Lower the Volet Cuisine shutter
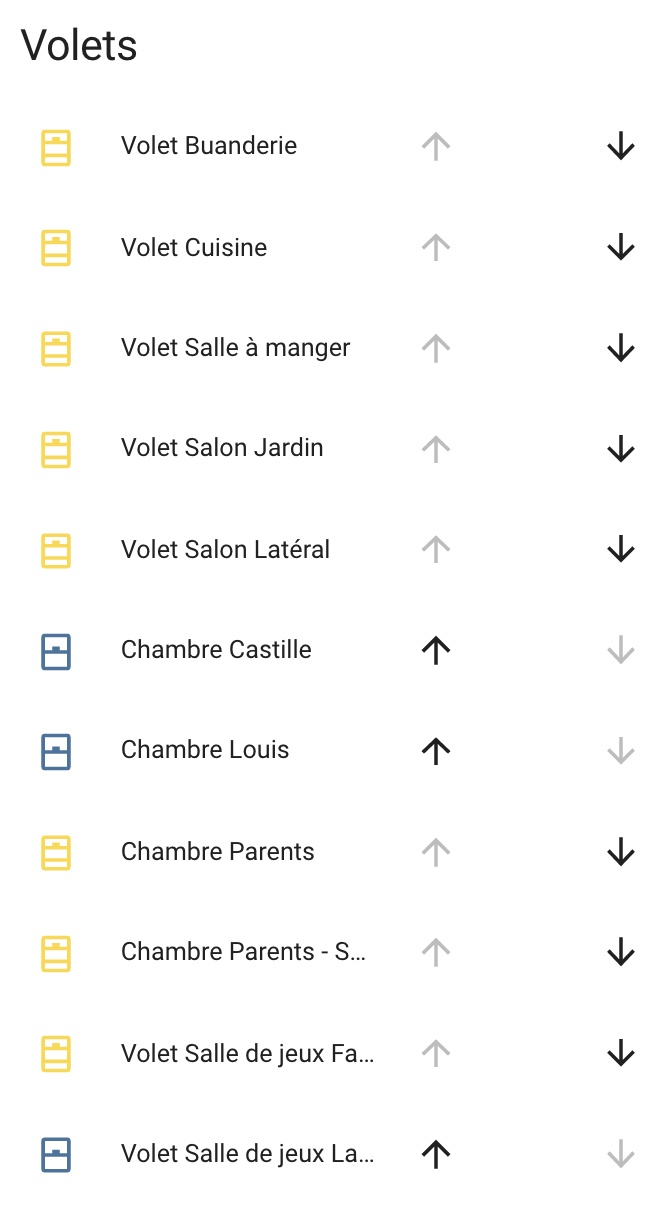 [x=621, y=248]
